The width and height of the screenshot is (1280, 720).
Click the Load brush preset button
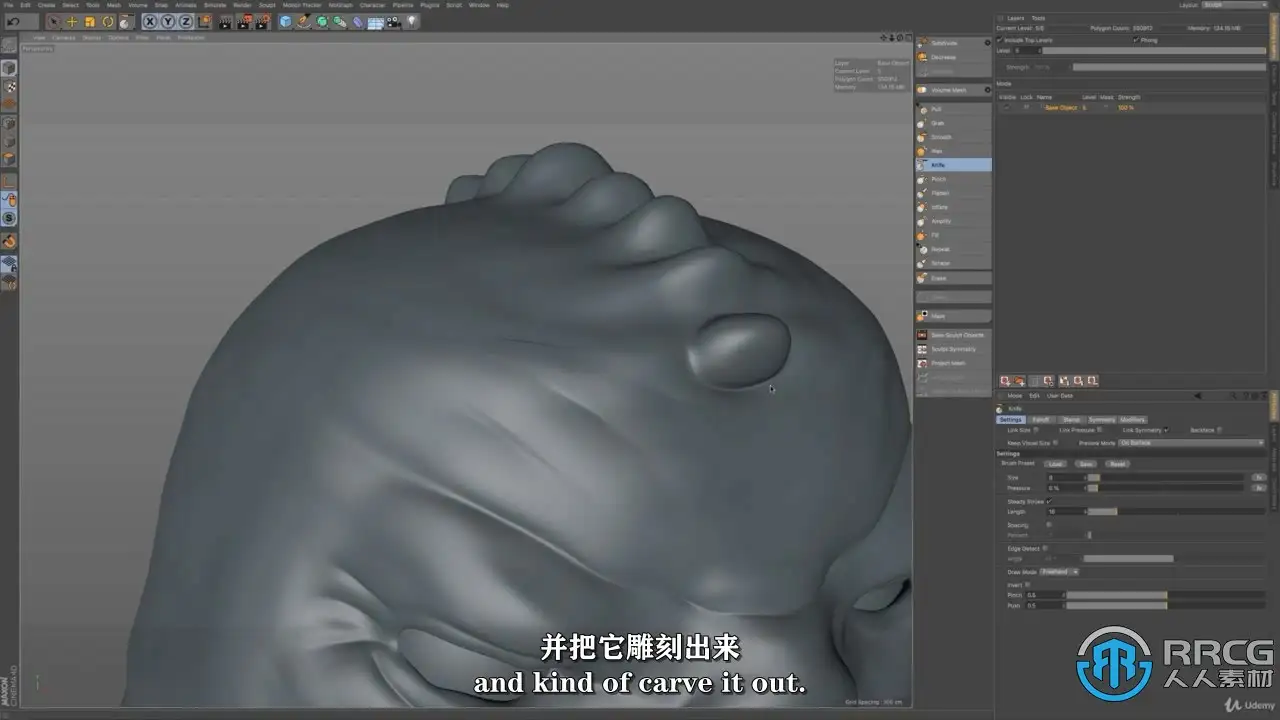coord(1055,464)
